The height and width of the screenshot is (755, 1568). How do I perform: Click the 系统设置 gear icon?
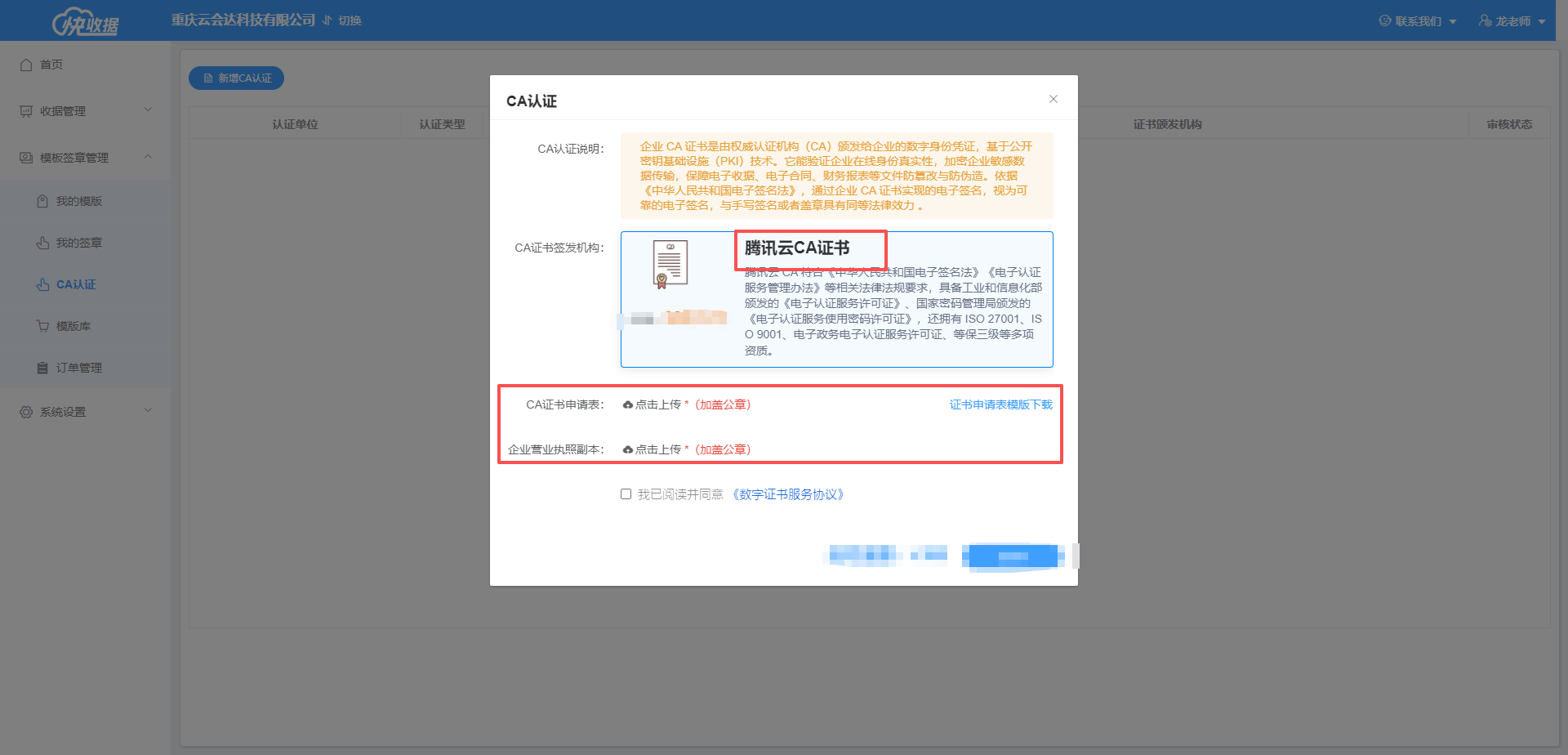pos(26,412)
